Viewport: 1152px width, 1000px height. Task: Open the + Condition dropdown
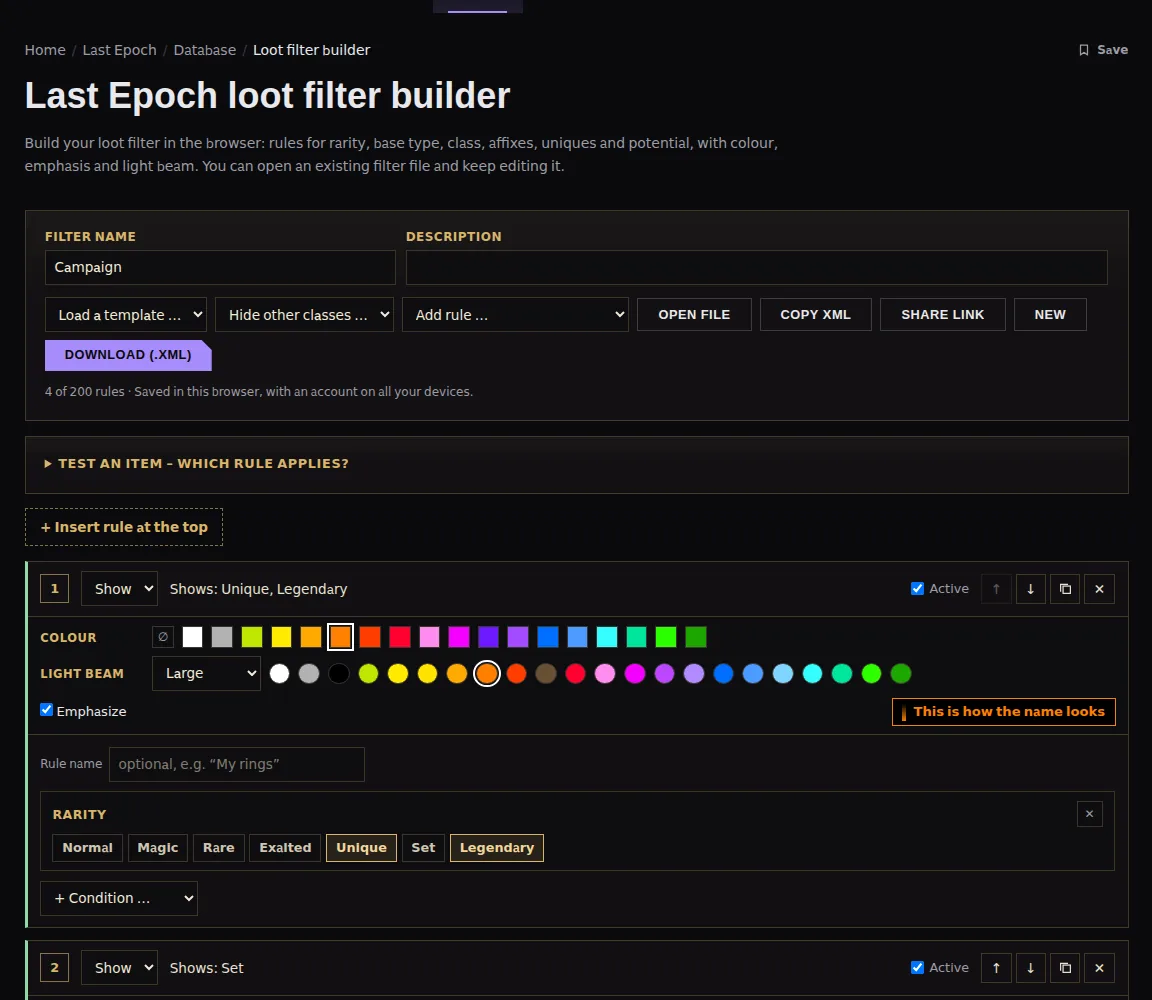pyautogui.click(x=118, y=898)
